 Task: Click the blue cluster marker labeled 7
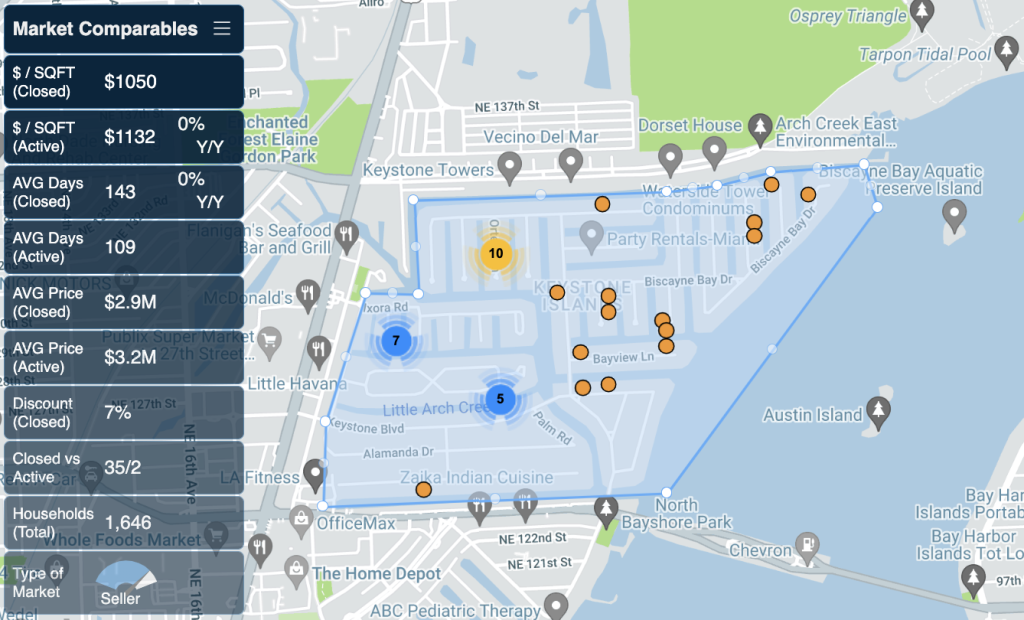pyautogui.click(x=396, y=340)
